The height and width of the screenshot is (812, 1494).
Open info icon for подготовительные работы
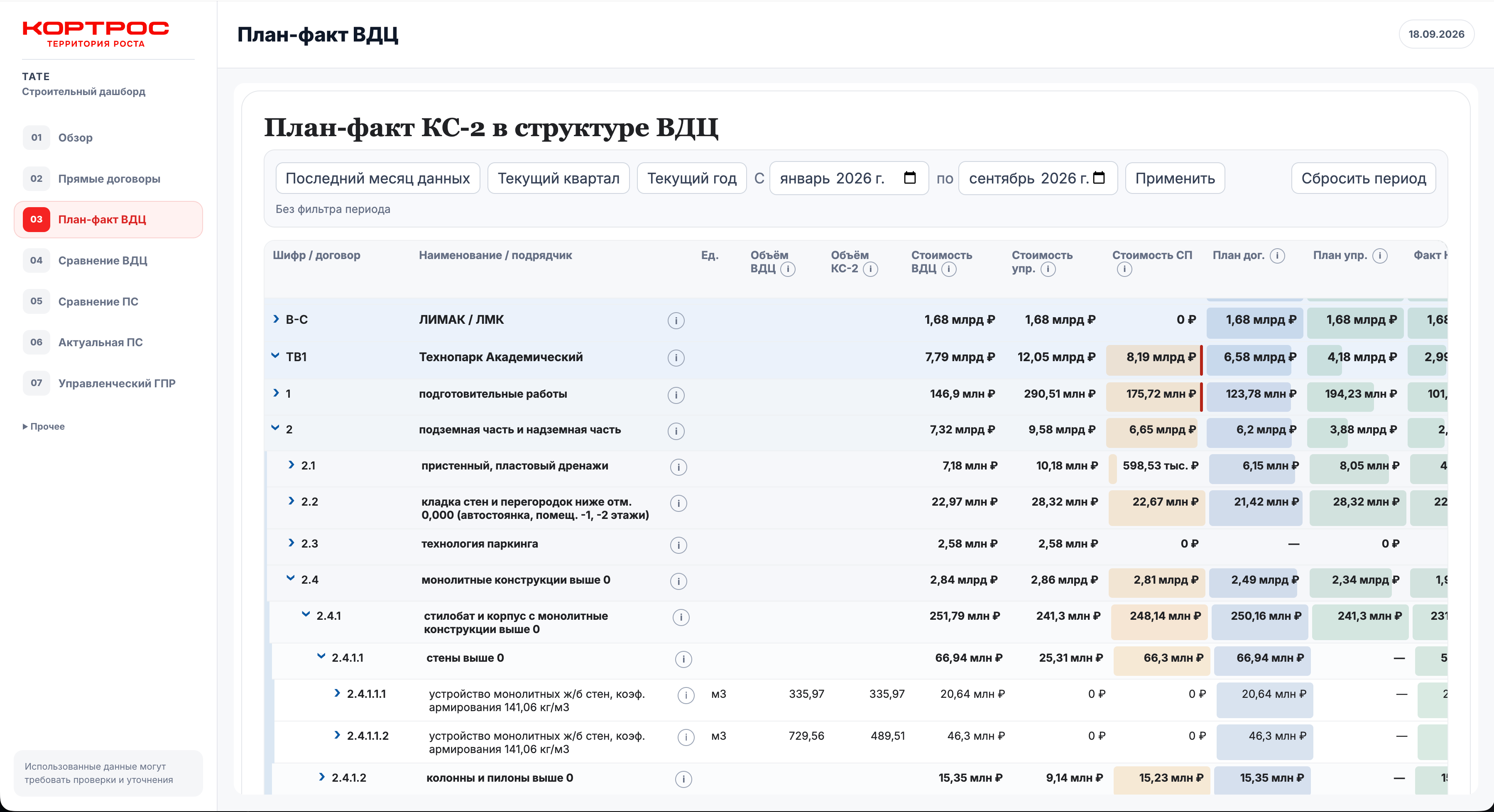click(676, 395)
